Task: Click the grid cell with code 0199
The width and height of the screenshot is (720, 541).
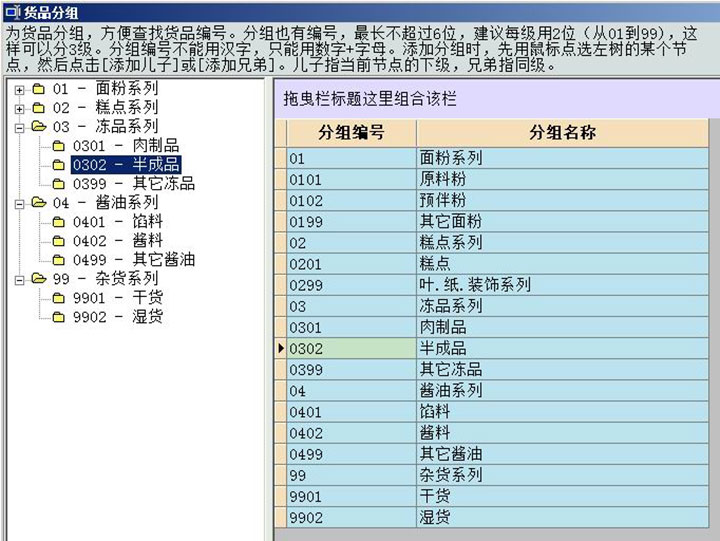Action: [351, 221]
